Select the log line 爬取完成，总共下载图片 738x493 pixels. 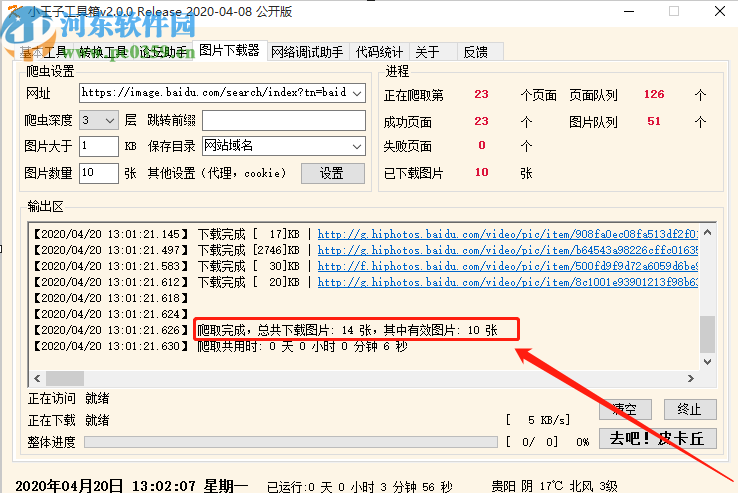pos(347,330)
